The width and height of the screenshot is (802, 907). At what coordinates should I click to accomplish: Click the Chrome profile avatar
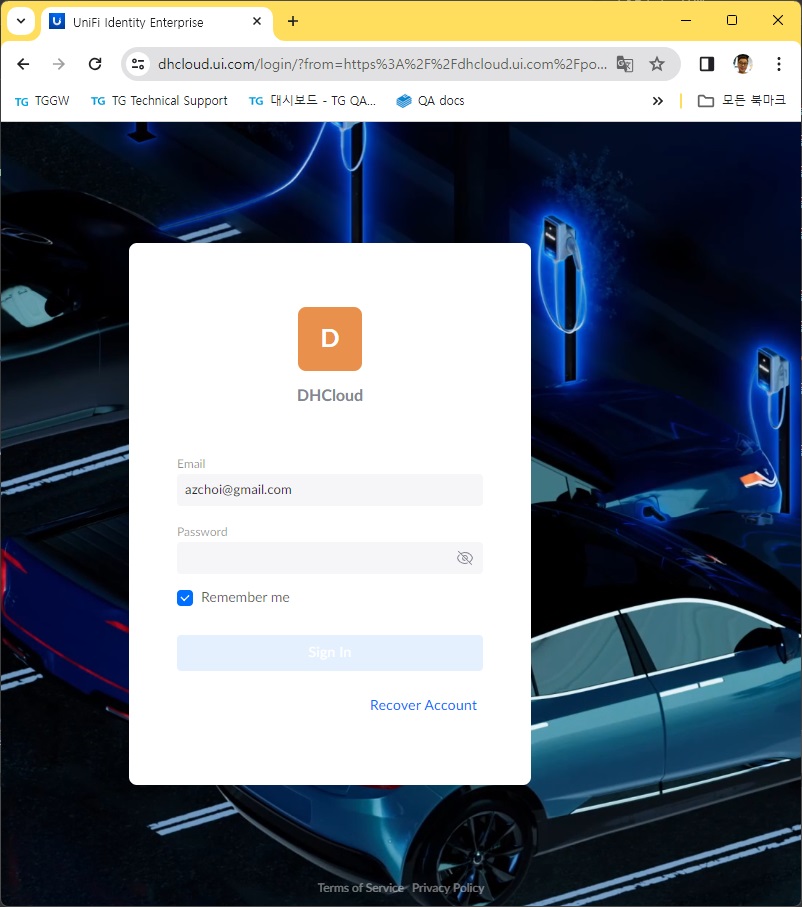[742, 64]
